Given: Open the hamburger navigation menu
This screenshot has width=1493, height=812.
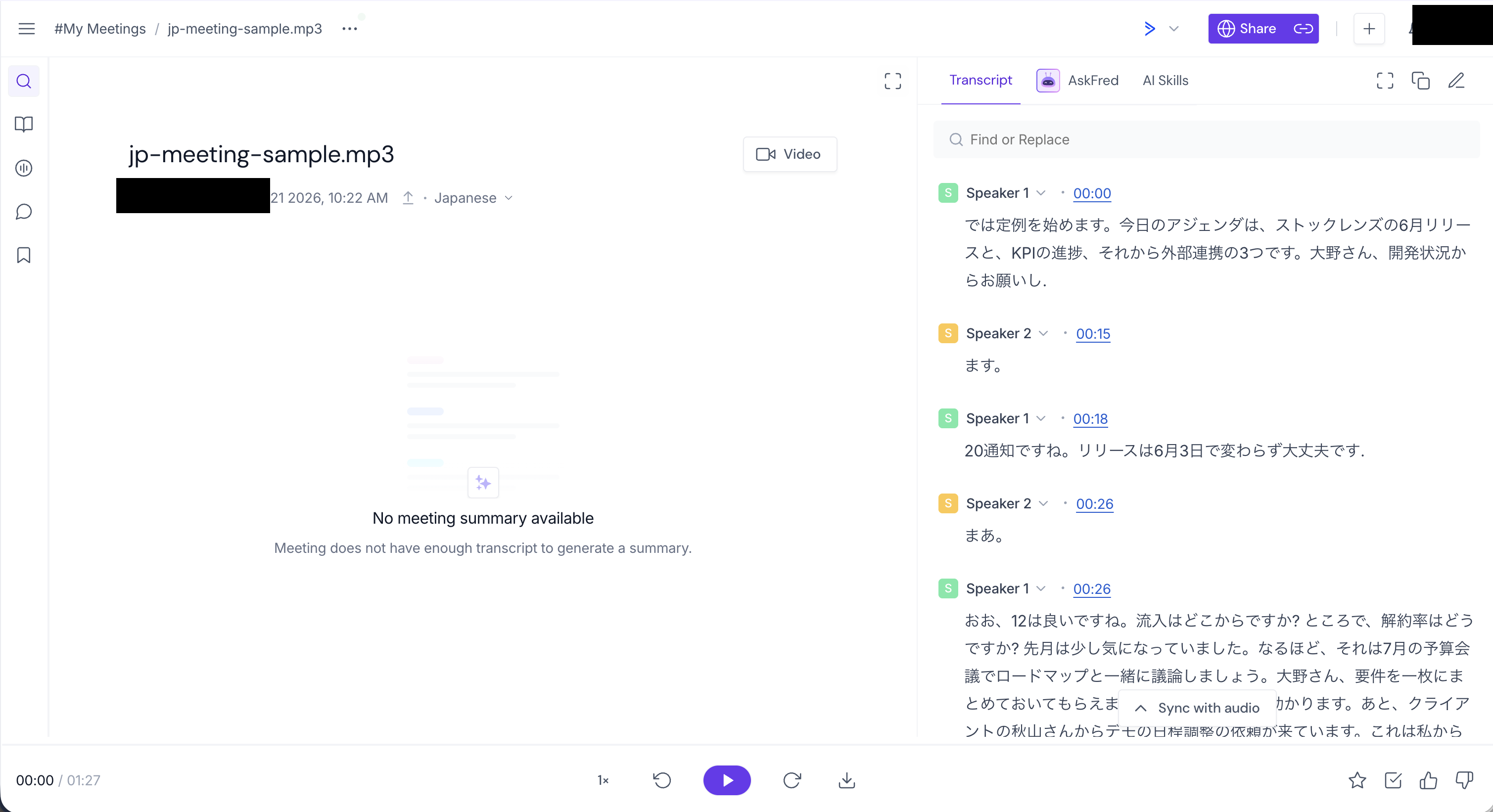Looking at the screenshot, I should 27,28.
